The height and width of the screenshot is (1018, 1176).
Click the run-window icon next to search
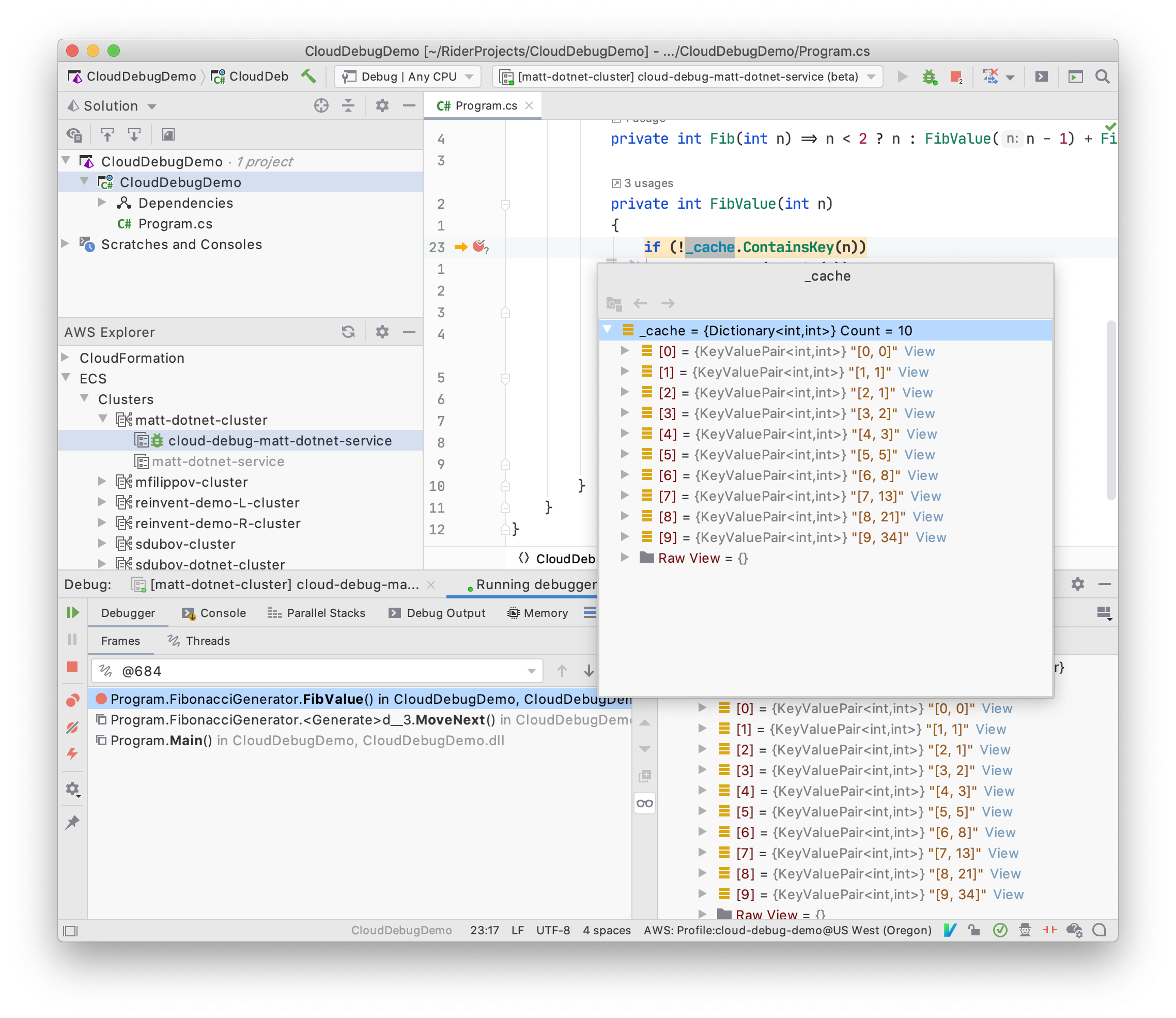pyautogui.click(x=1075, y=76)
